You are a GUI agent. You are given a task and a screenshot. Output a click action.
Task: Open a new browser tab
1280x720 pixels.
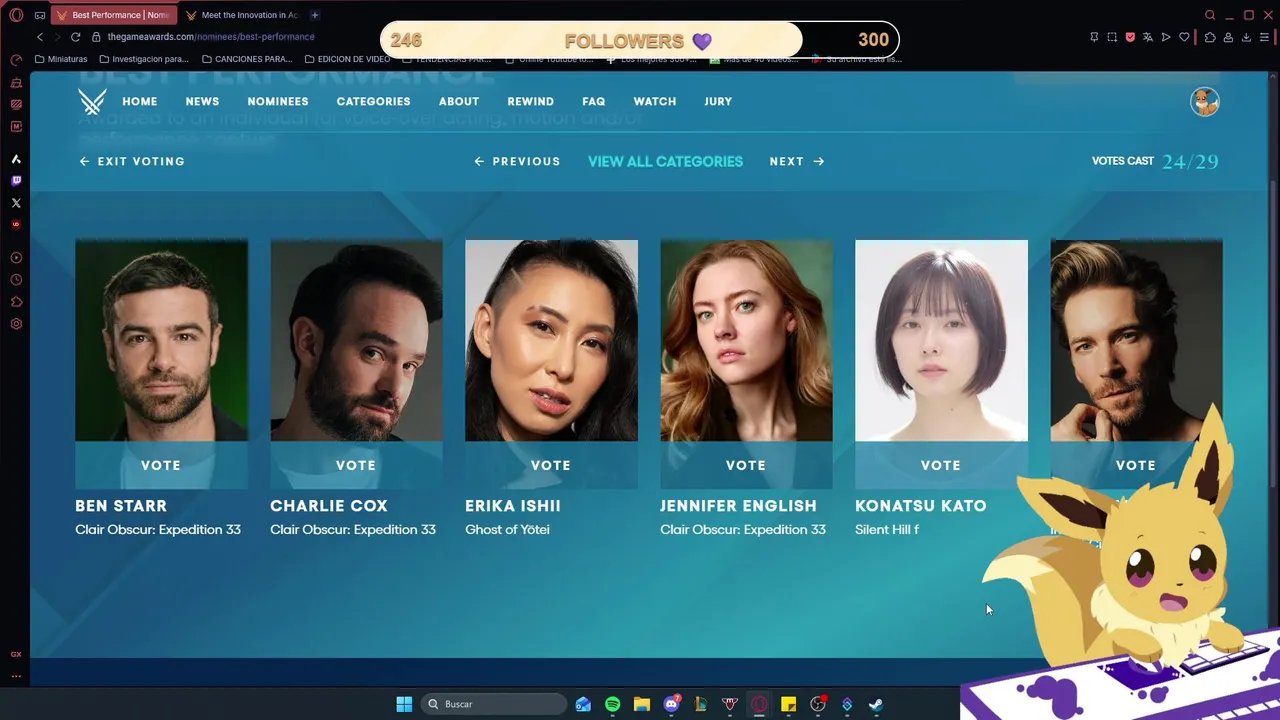[x=314, y=15]
